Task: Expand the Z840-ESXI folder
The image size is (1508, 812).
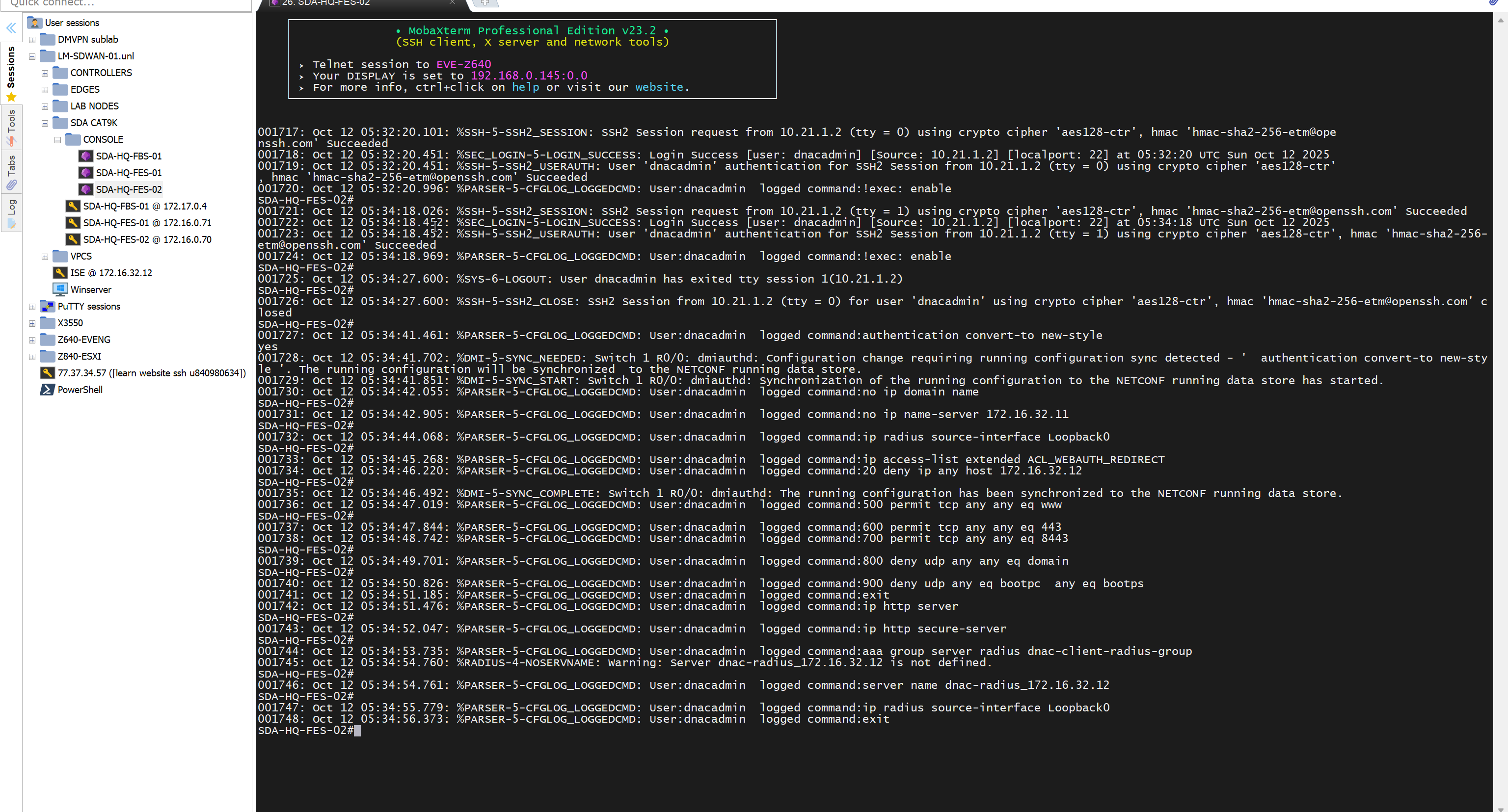Action: point(32,356)
